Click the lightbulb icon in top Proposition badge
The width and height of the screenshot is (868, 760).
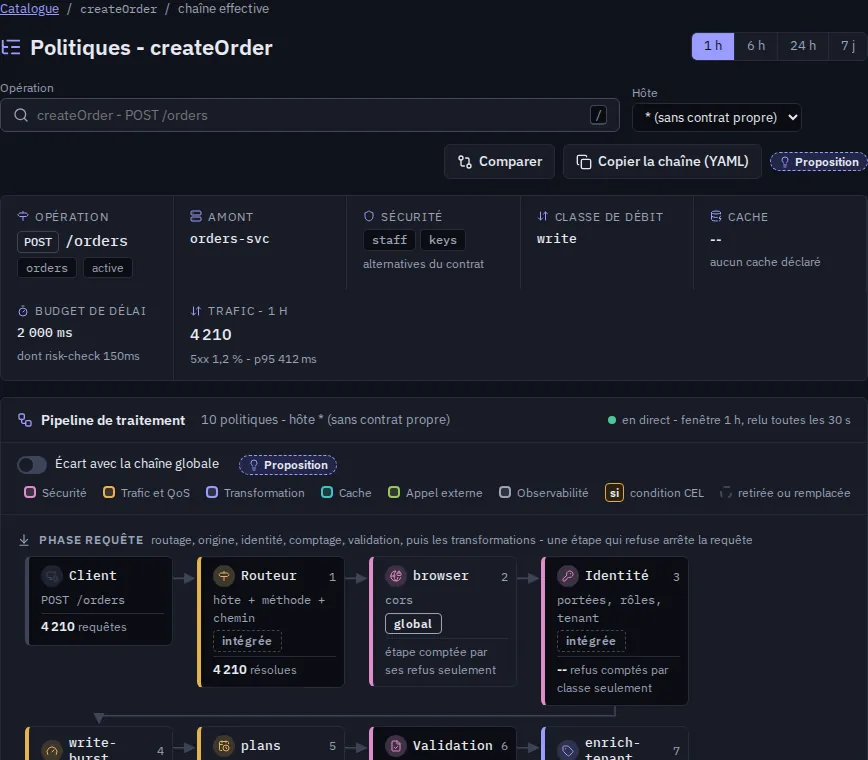click(784, 162)
